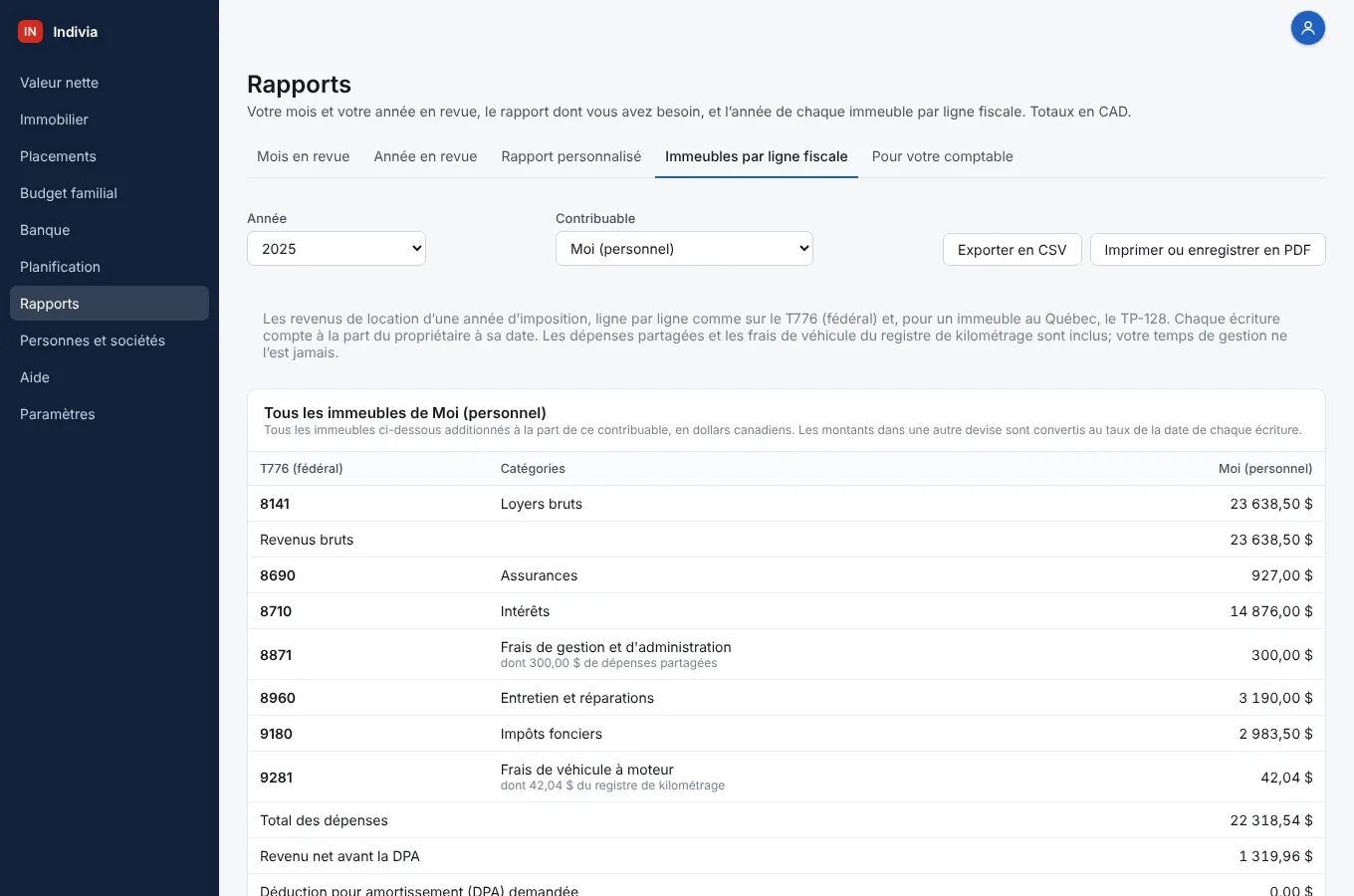Image resolution: width=1354 pixels, height=896 pixels.
Task: Click the 8960 line code
Action: [x=278, y=698]
